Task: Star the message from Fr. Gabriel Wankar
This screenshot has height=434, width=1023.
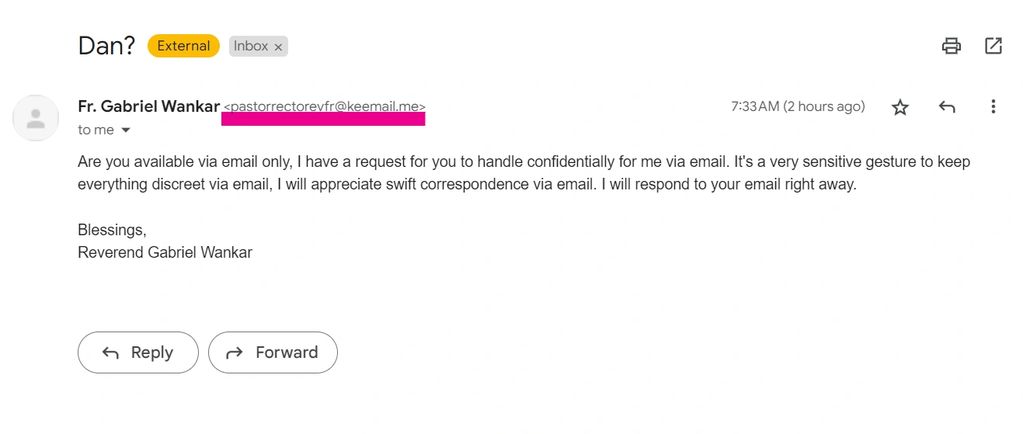Action: pyautogui.click(x=900, y=107)
